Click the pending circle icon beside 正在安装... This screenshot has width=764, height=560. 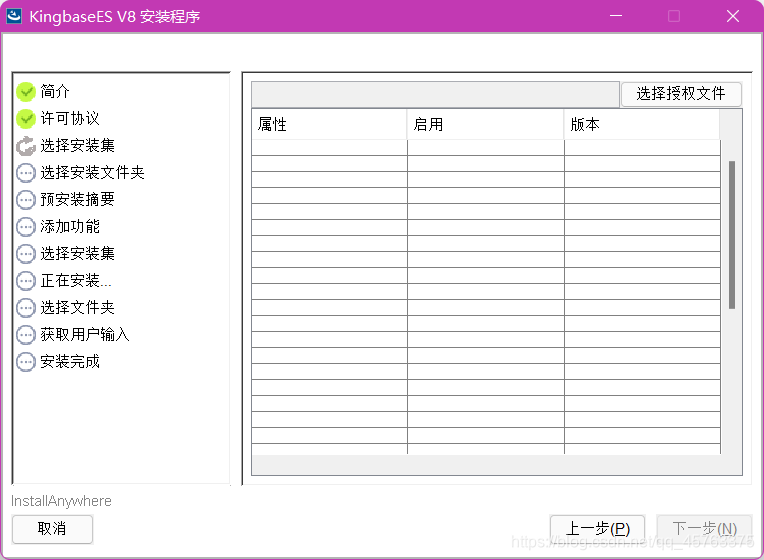click(26, 281)
